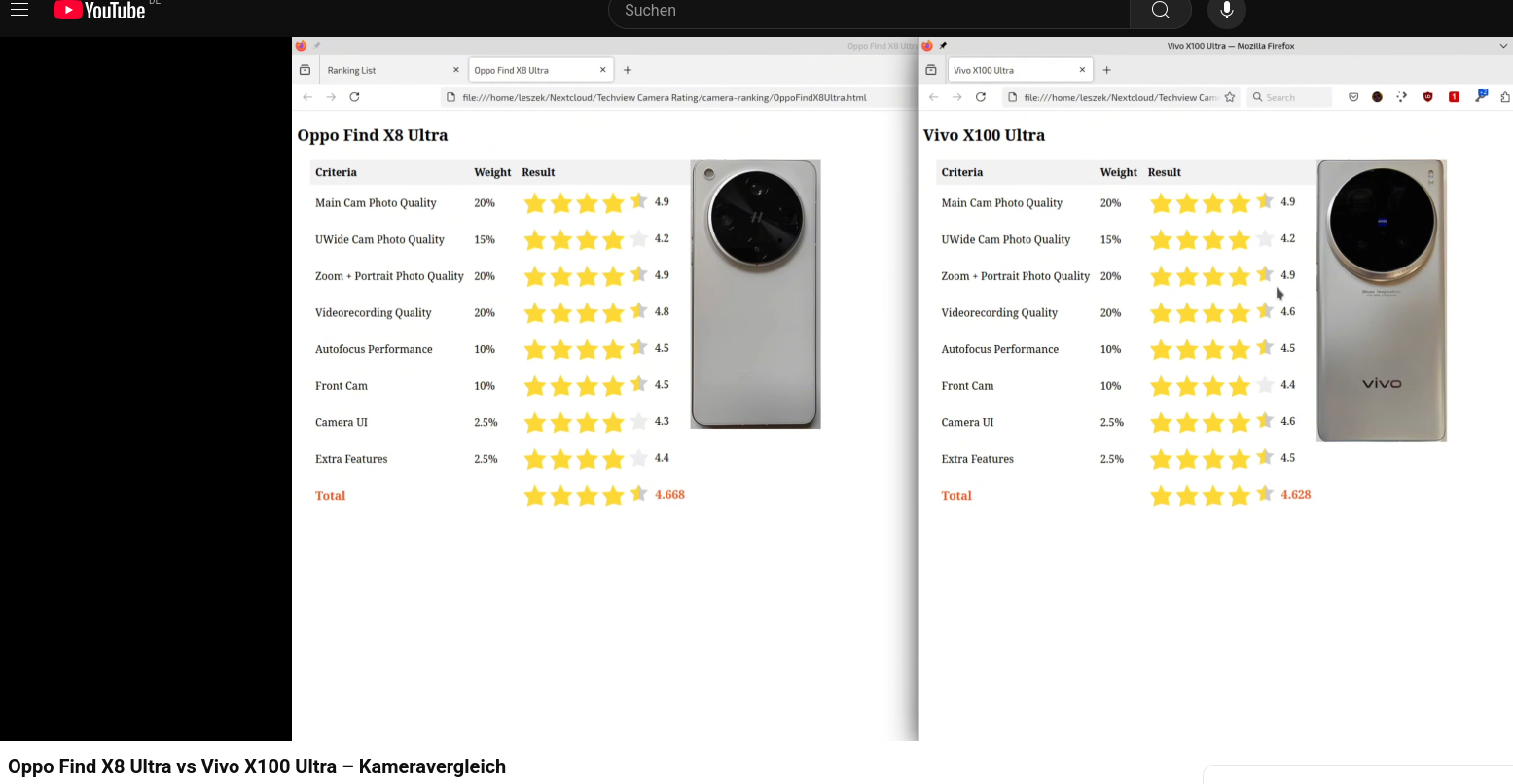The image size is (1513, 784).
Task: Click the dotted arrows extension icon
Action: 1401,97
